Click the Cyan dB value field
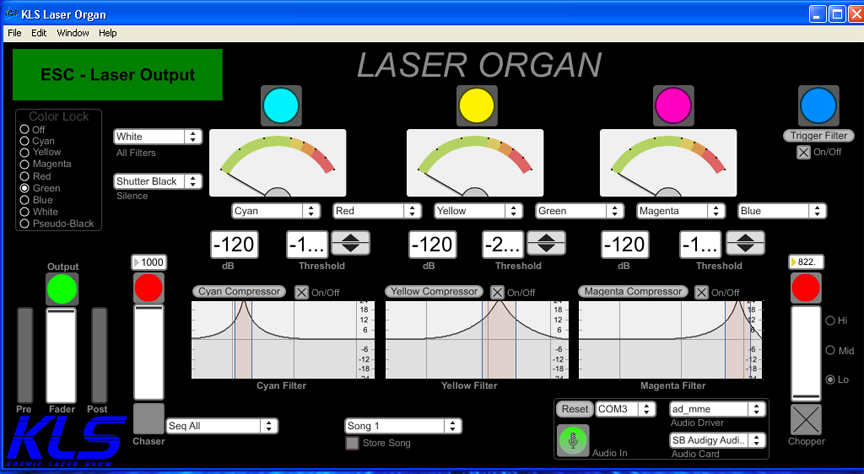The image size is (864, 474). [235, 245]
